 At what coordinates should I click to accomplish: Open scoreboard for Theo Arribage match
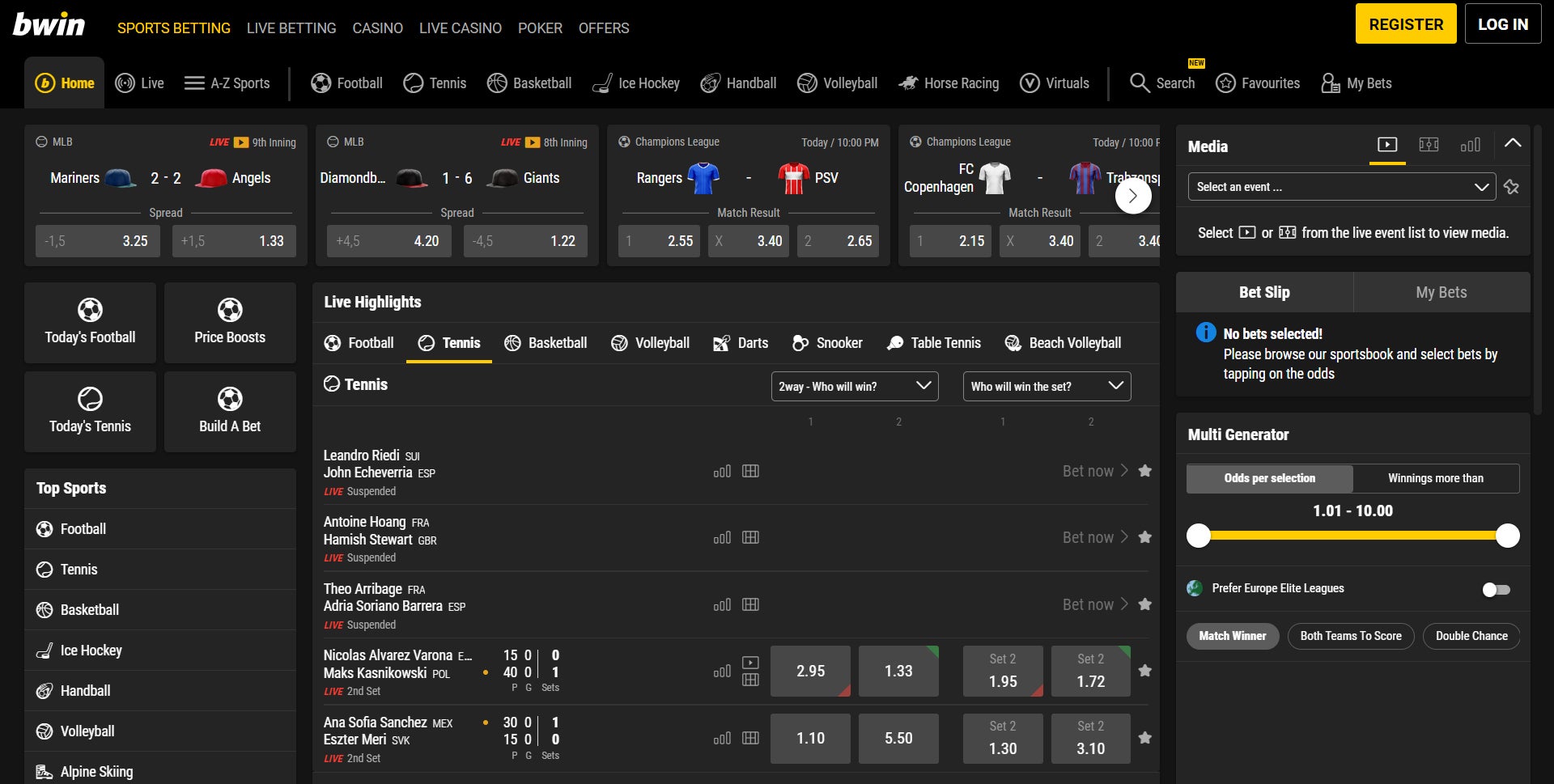[750, 604]
